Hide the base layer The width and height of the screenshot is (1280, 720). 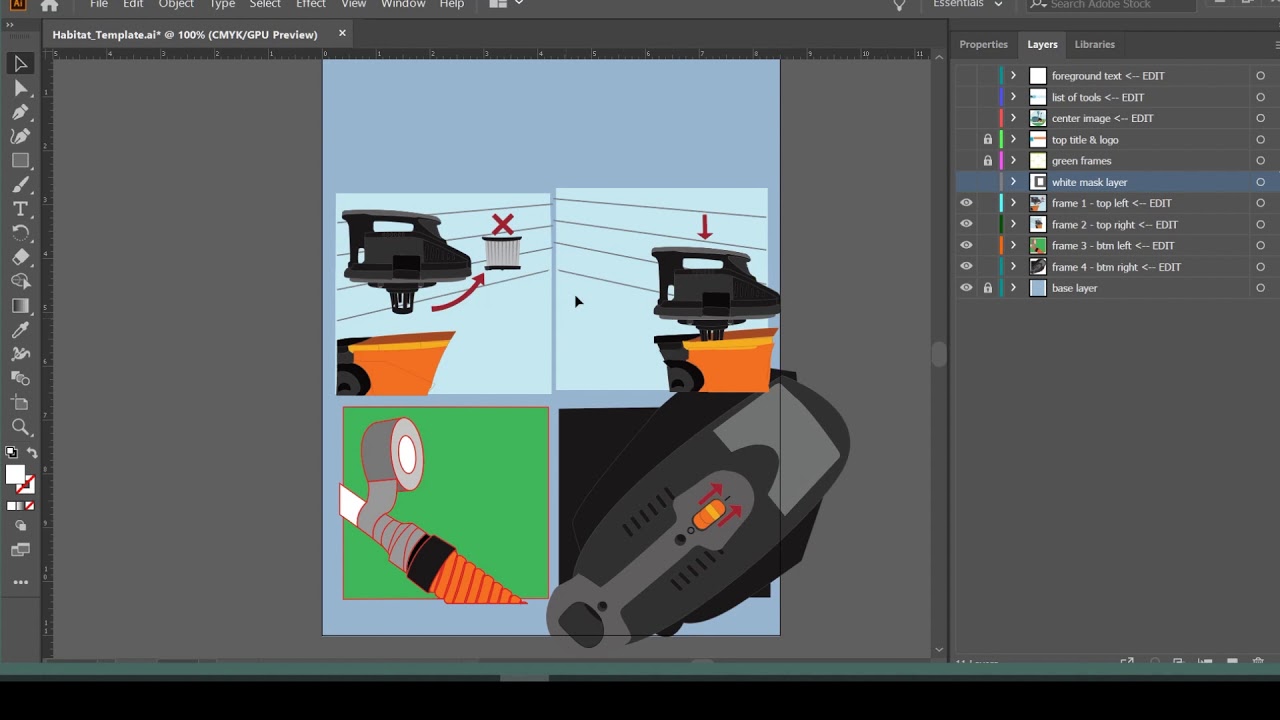[x=966, y=288]
